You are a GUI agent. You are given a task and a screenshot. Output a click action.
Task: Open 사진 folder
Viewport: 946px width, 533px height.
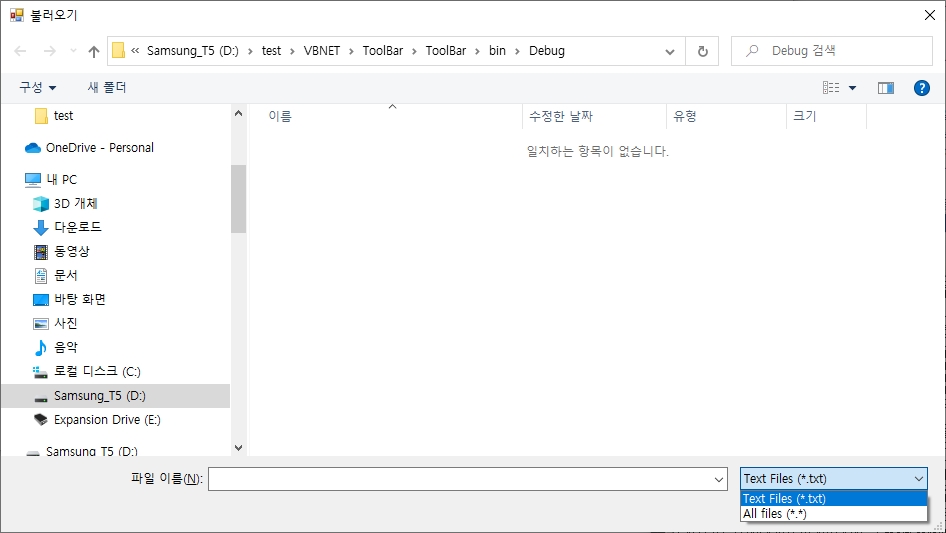[56, 324]
